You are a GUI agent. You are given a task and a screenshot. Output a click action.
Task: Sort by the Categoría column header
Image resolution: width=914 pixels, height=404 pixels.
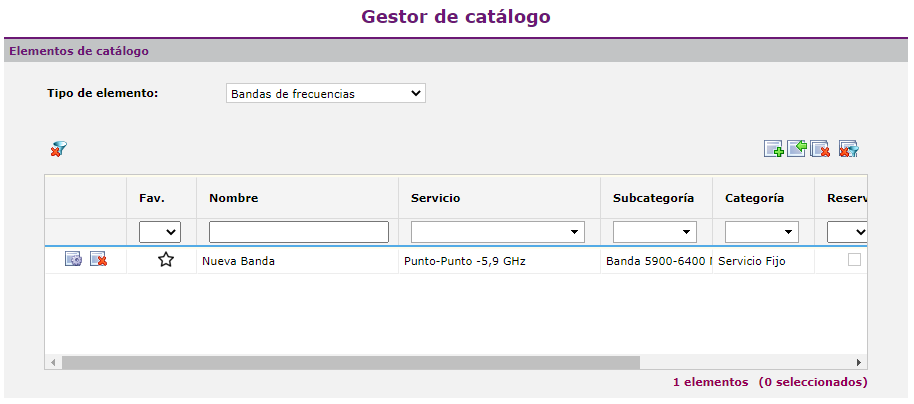754,198
